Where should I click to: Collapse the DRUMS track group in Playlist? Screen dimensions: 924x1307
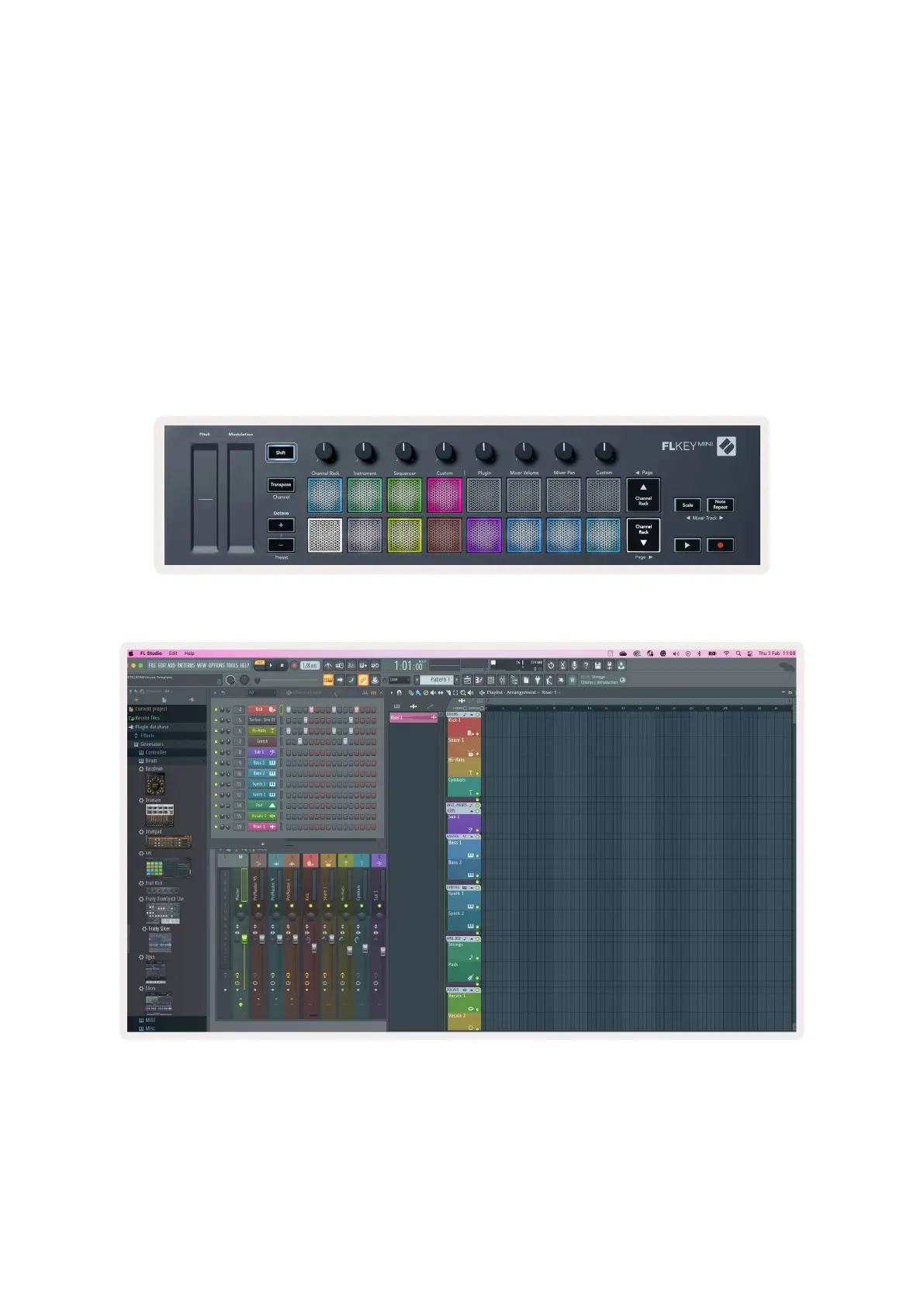tap(472, 715)
